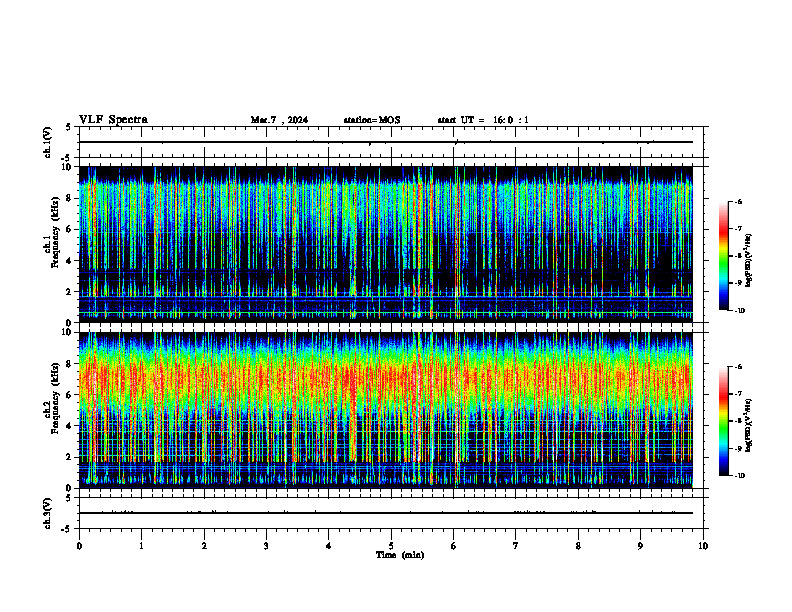Click the "-7" label on ch.1 color scale

(x=737, y=229)
